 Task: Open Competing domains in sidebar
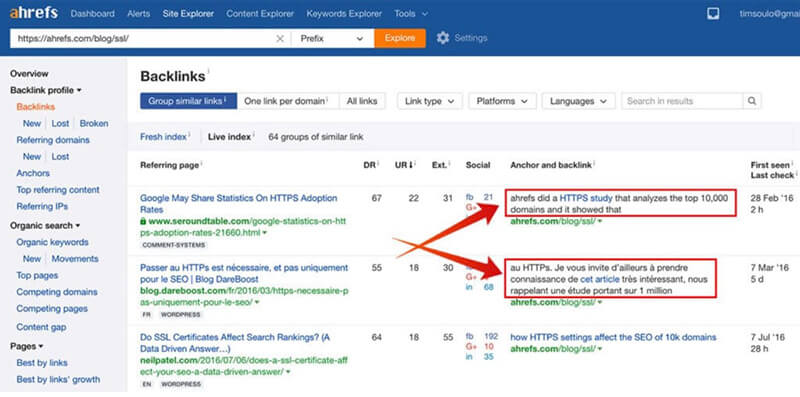[57, 292]
